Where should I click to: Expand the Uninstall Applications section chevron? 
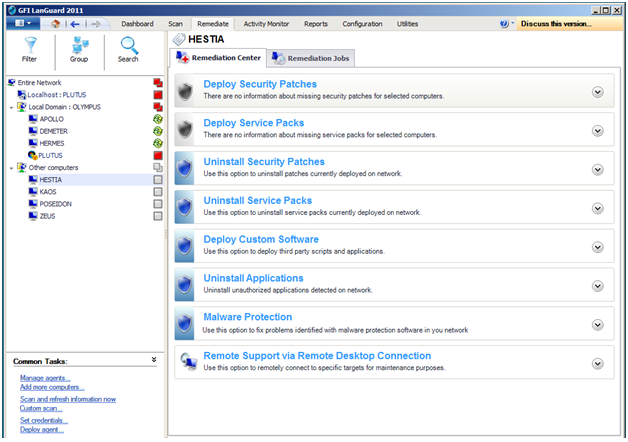598,286
